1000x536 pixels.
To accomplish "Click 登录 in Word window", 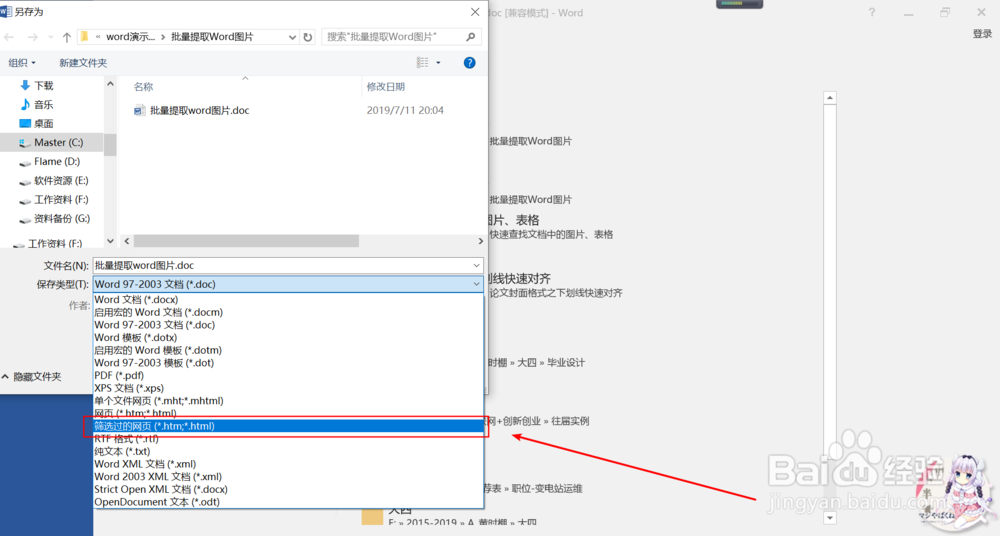I will [x=982, y=34].
